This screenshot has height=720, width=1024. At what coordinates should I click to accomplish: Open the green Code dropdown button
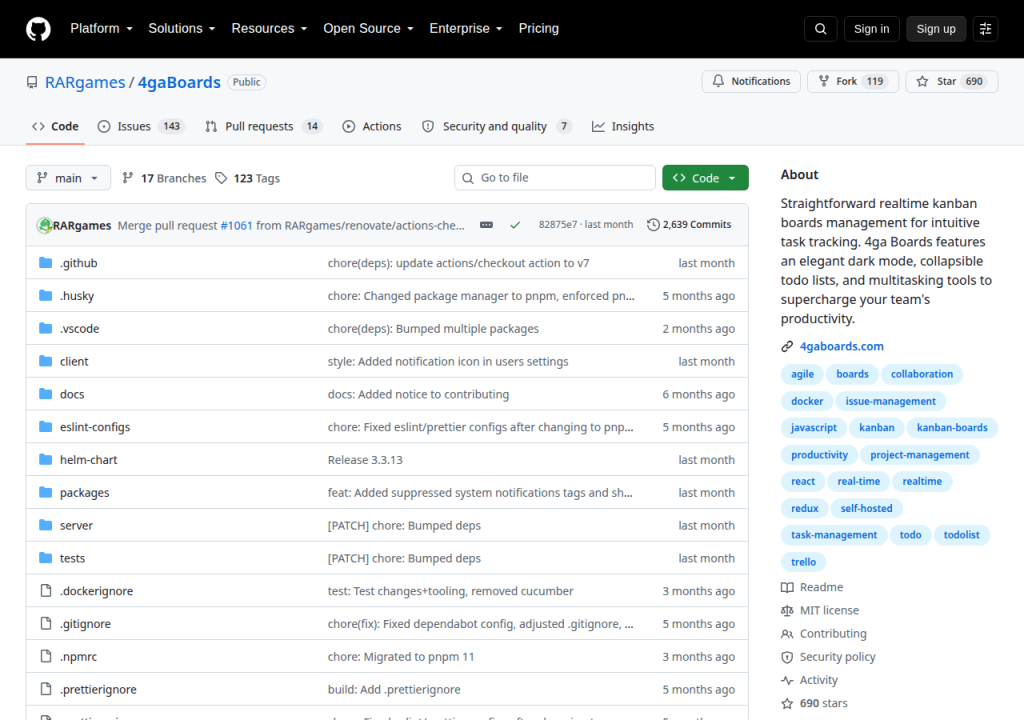point(705,178)
